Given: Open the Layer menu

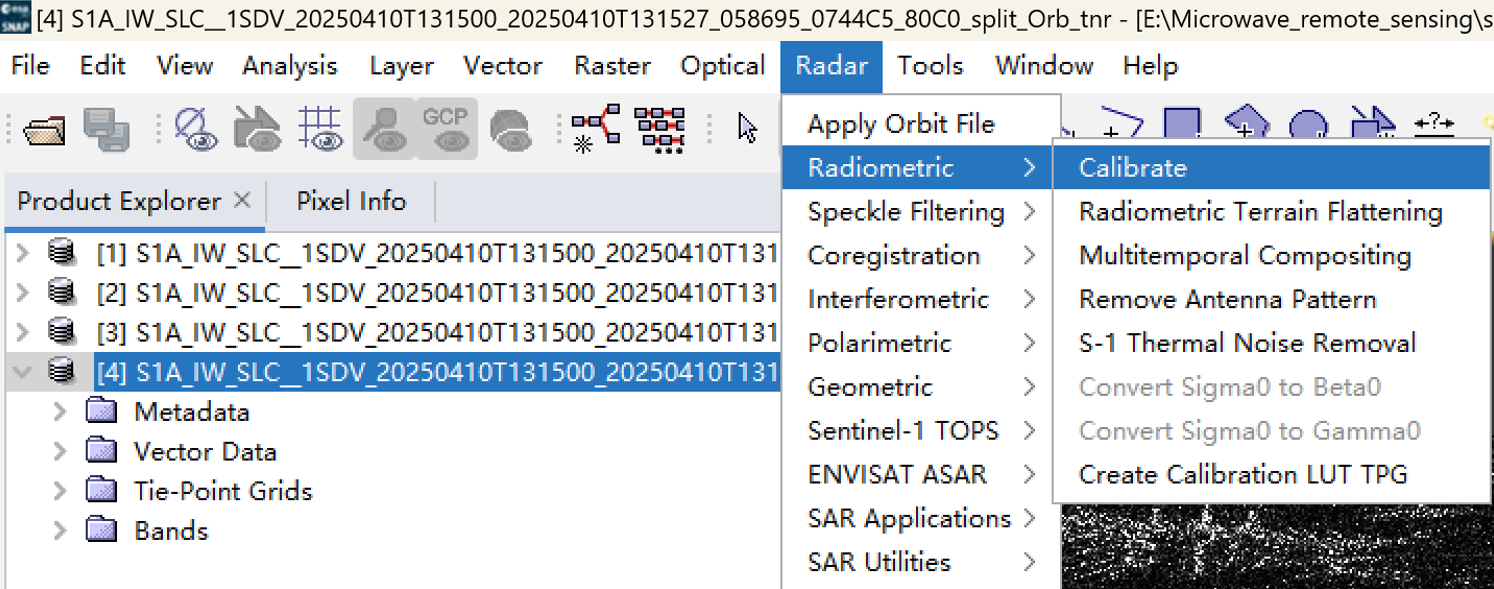Looking at the screenshot, I should pos(401,66).
